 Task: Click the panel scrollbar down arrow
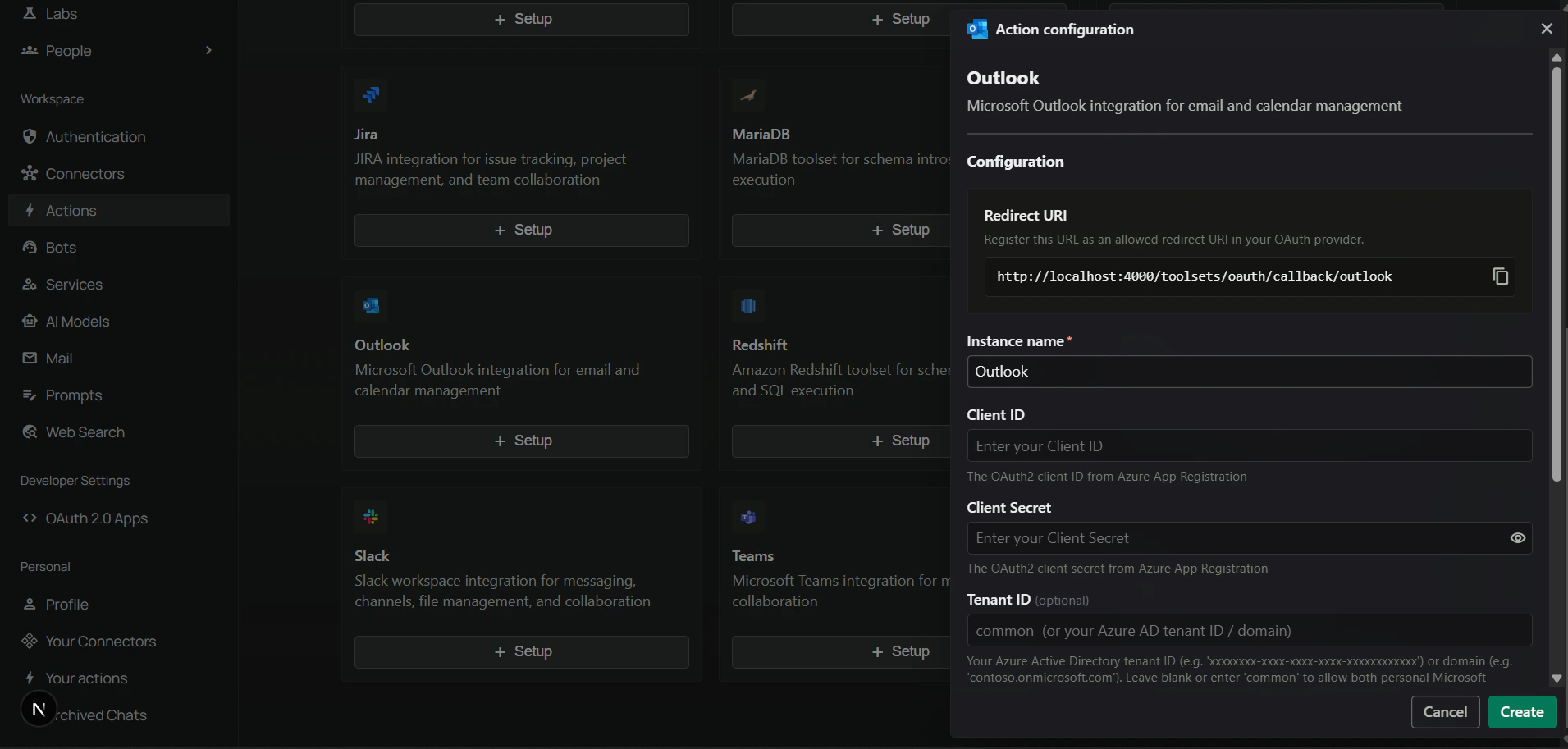pos(1557,678)
